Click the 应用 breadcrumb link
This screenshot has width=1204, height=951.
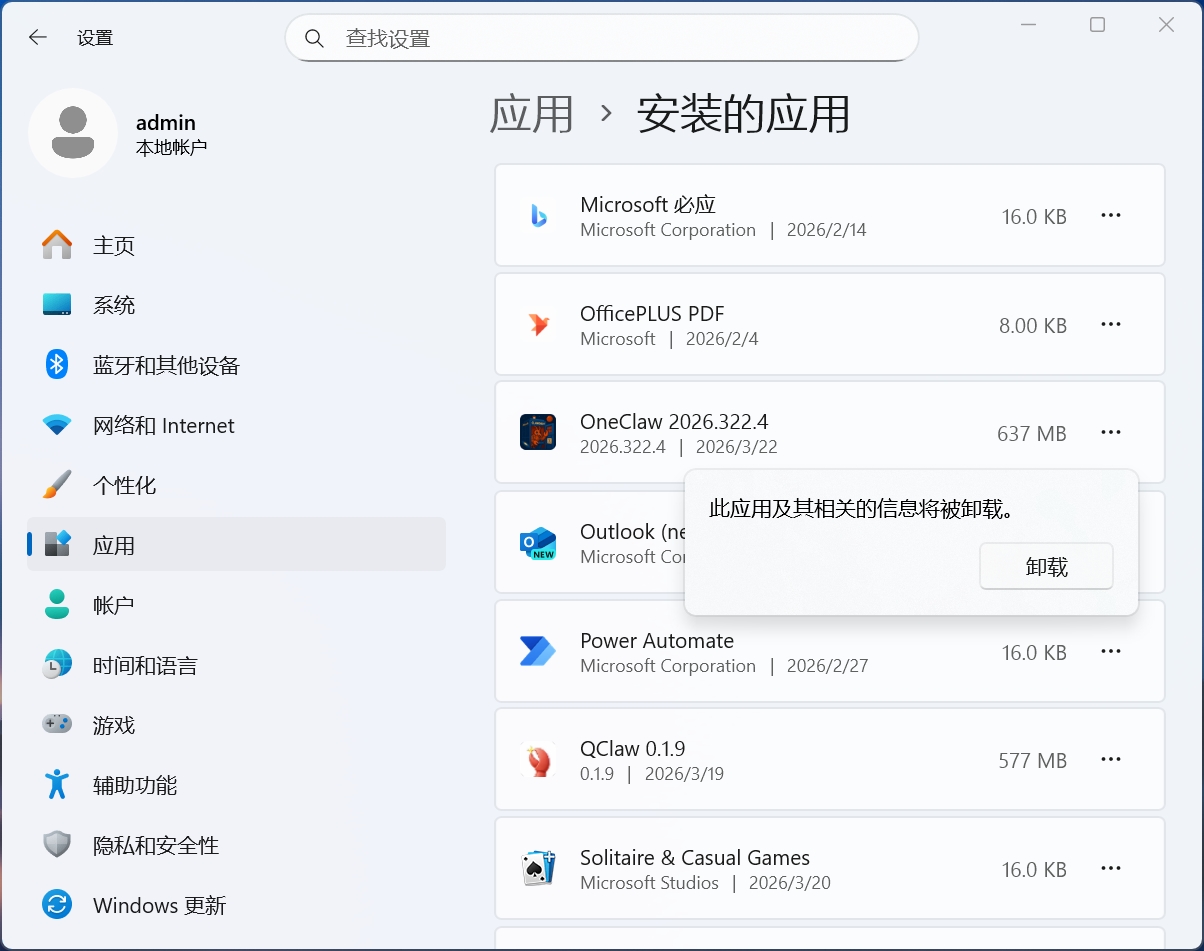[x=532, y=114]
